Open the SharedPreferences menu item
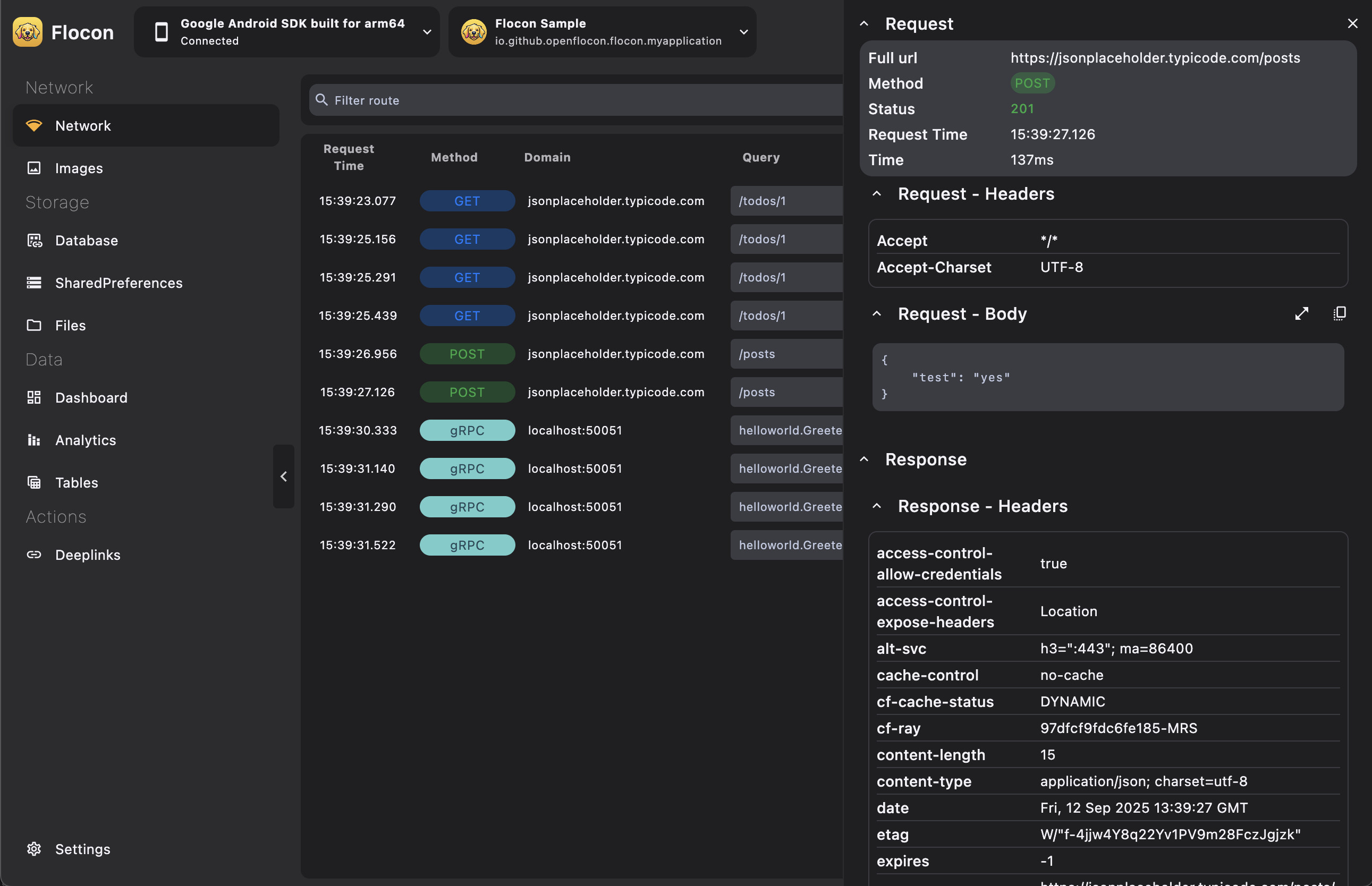The height and width of the screenshot is (886, 1372). click(x=146, y=283)
